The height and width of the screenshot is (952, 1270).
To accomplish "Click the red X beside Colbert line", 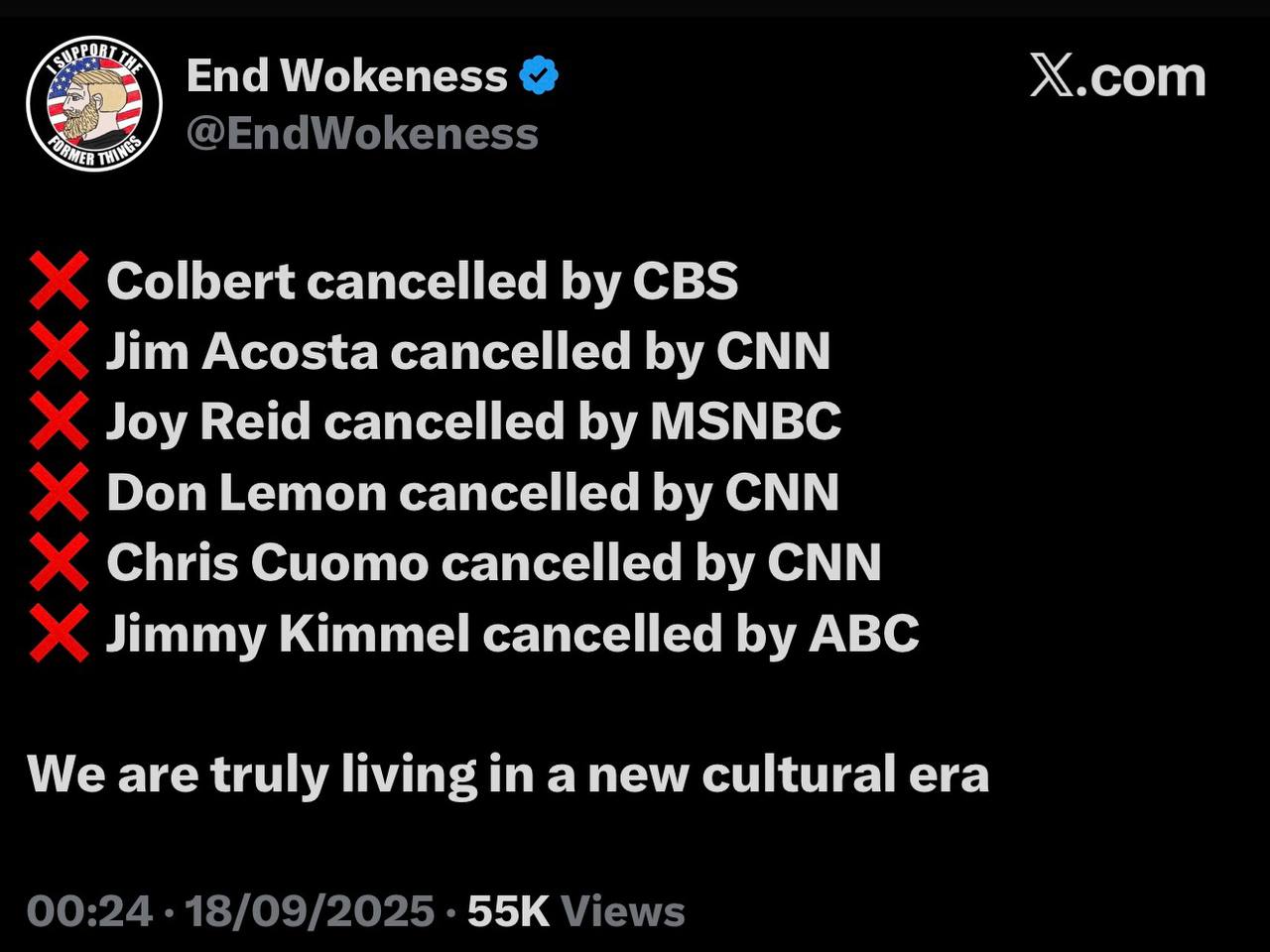I will [59, 282].
